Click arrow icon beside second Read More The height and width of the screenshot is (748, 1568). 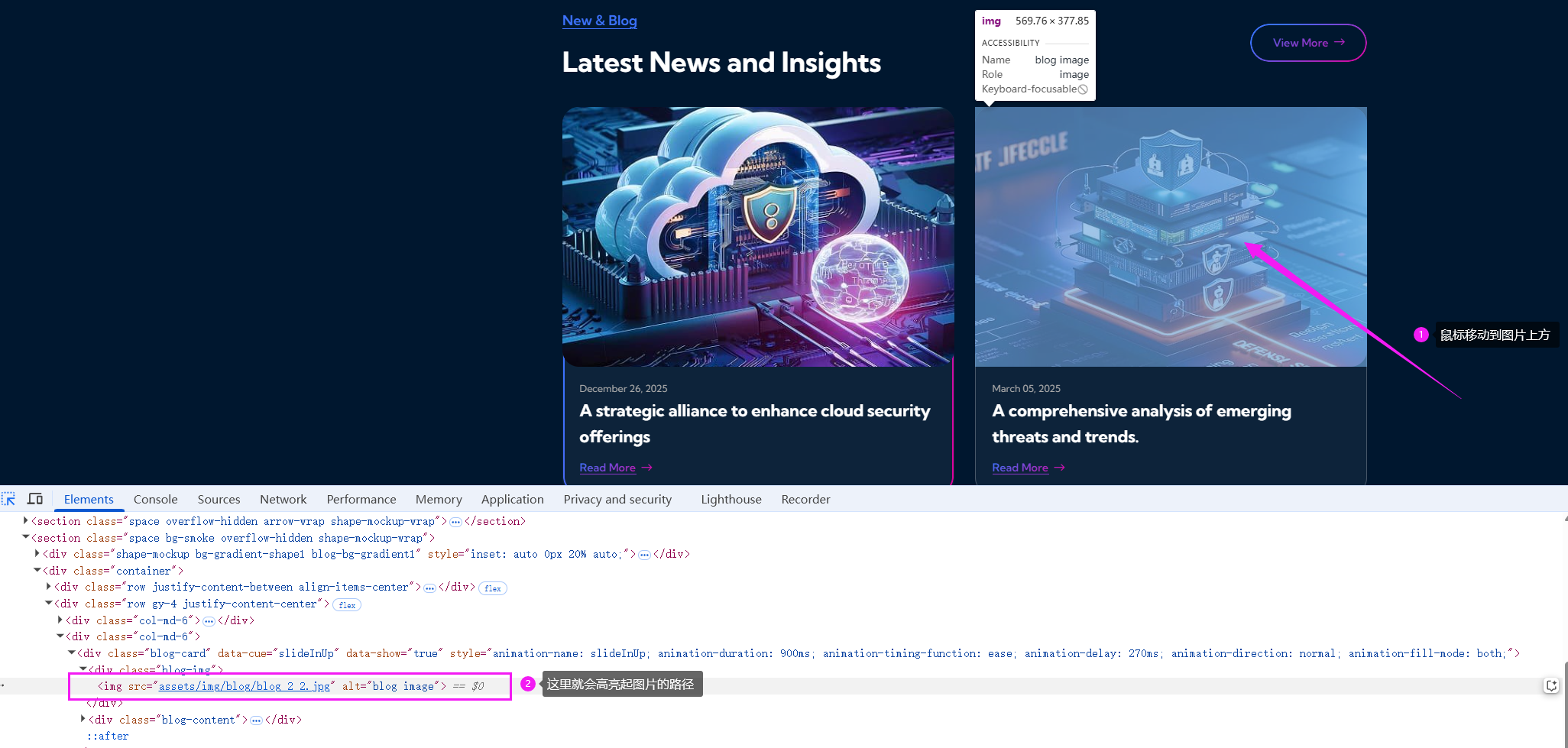(x=1059, y=468)
